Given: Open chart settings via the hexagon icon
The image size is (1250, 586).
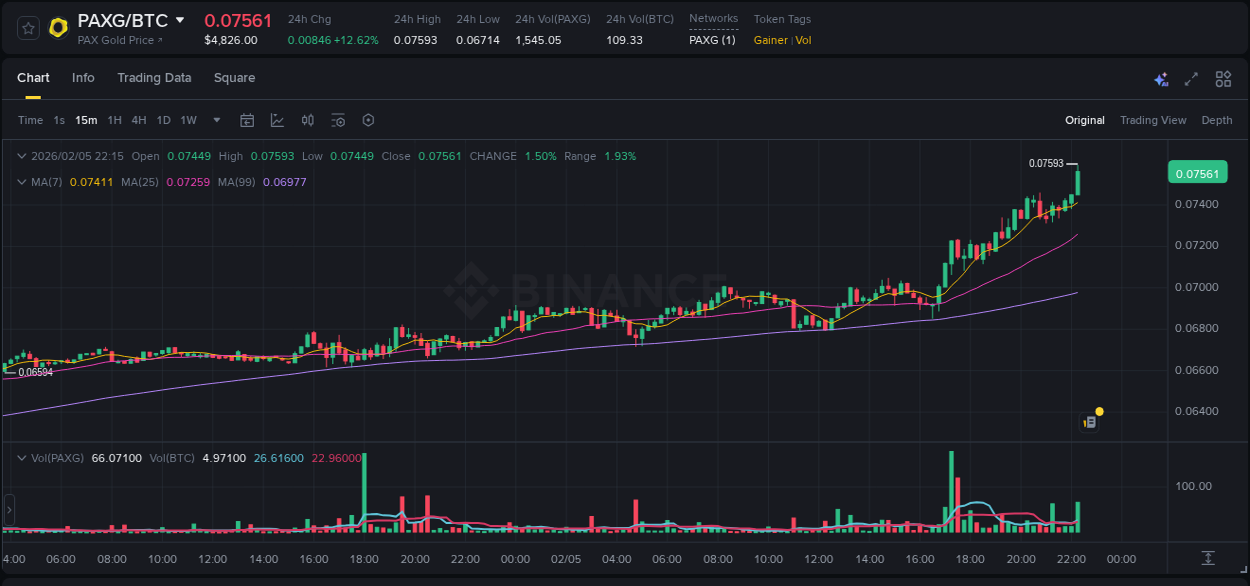Looking at the screenshot, I should (x=368, y=120).
